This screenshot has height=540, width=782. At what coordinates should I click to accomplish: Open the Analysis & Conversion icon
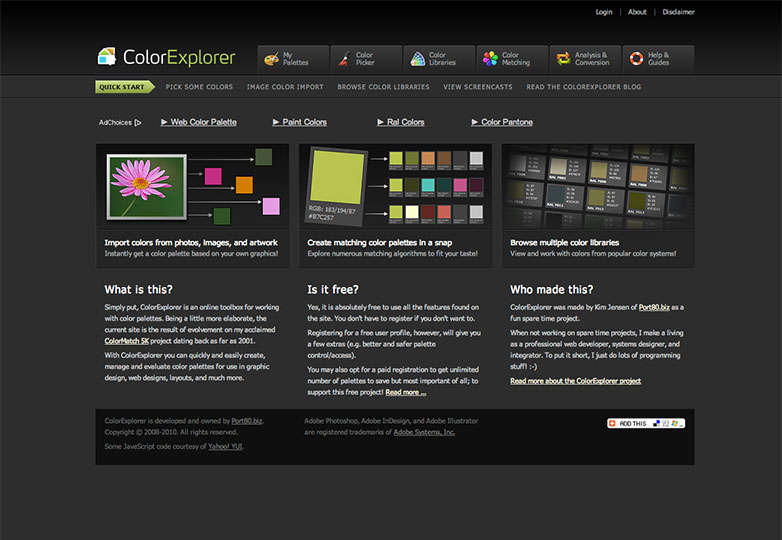[x=563, y=59]
